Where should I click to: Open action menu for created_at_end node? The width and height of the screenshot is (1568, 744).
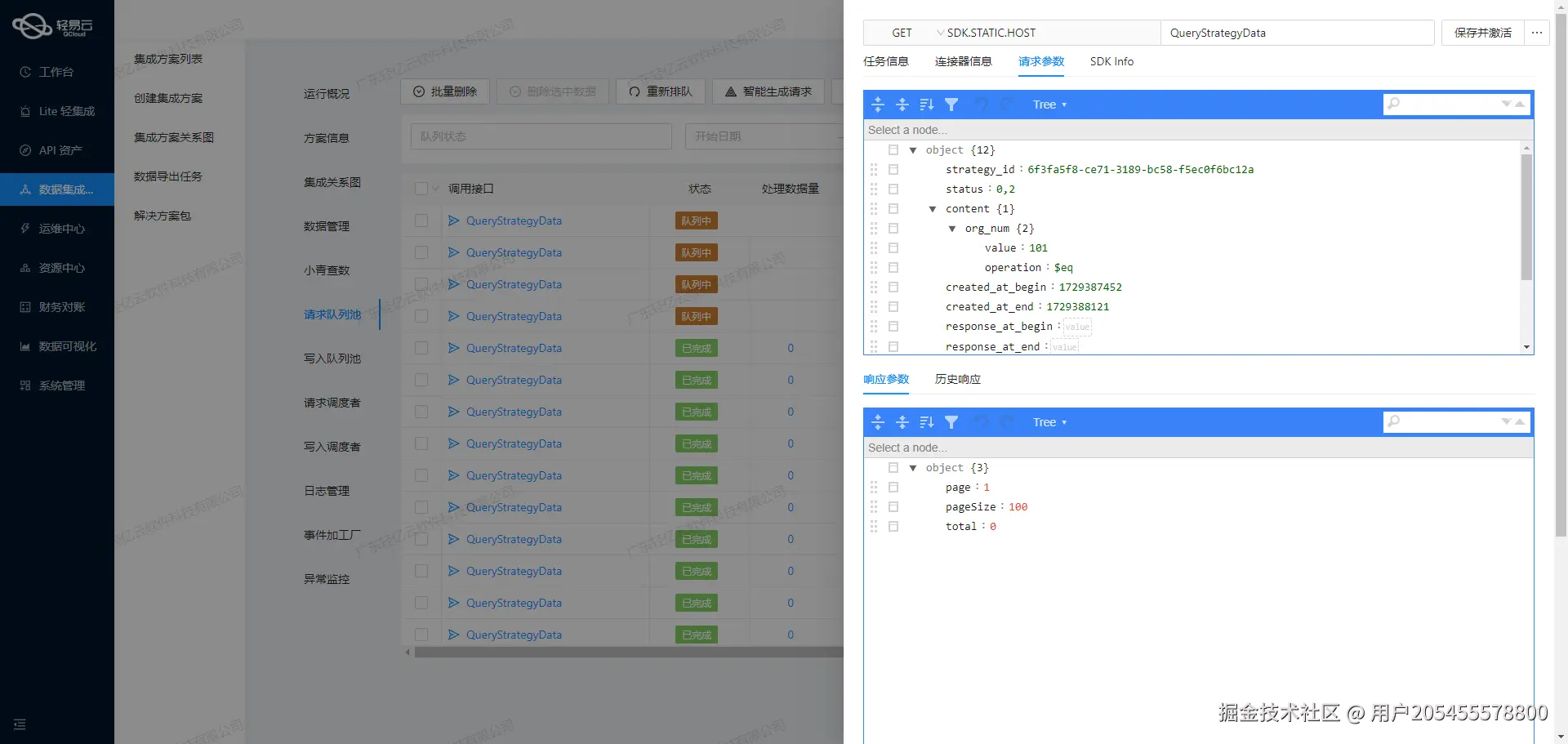pos(893,307)
